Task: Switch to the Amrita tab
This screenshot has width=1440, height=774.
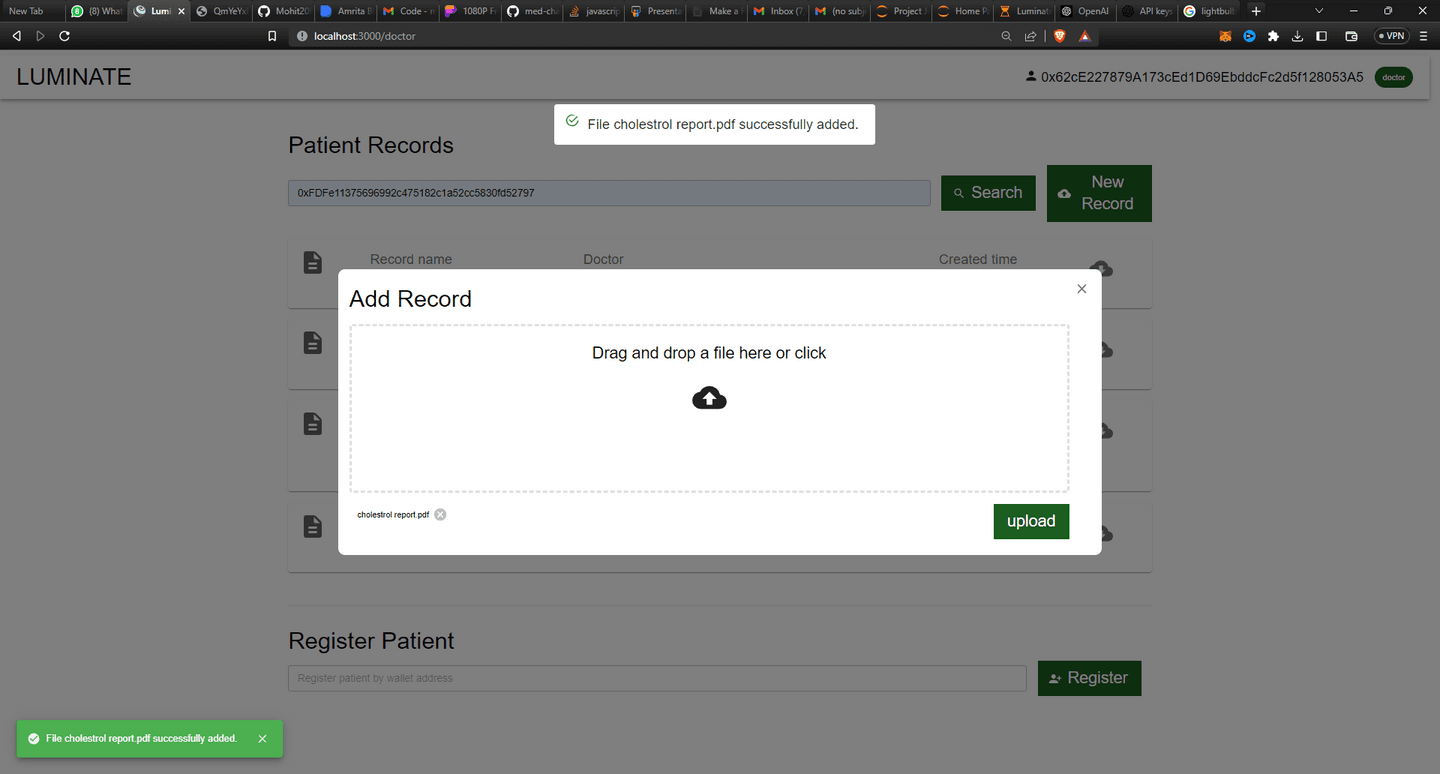Action: tap(345, 11)
